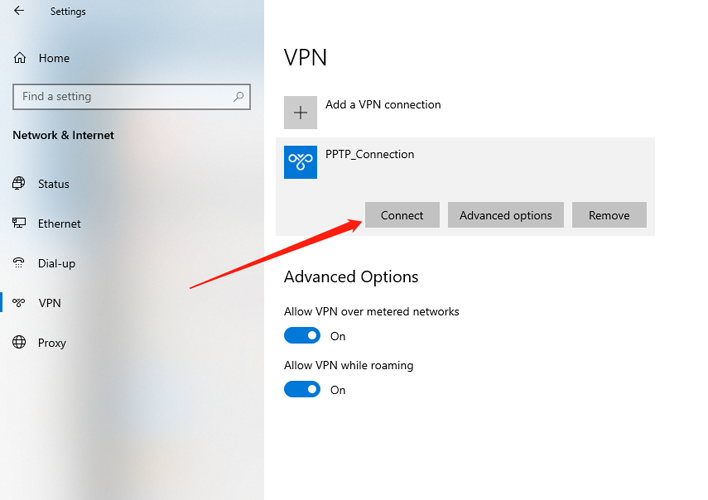This screenshot has width=708, height=500.
Task: Toggle Allow VPN while roaming switch
Action: [x=302, y=389]
